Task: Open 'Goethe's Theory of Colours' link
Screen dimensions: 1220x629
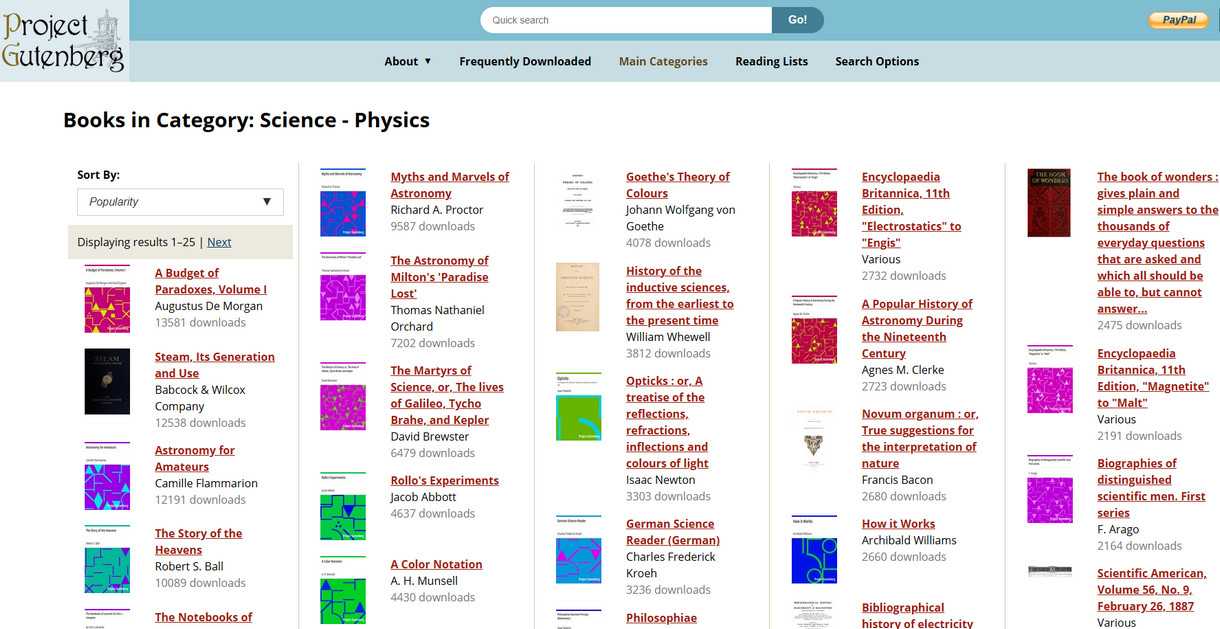Action: click(x=678, y=185)
